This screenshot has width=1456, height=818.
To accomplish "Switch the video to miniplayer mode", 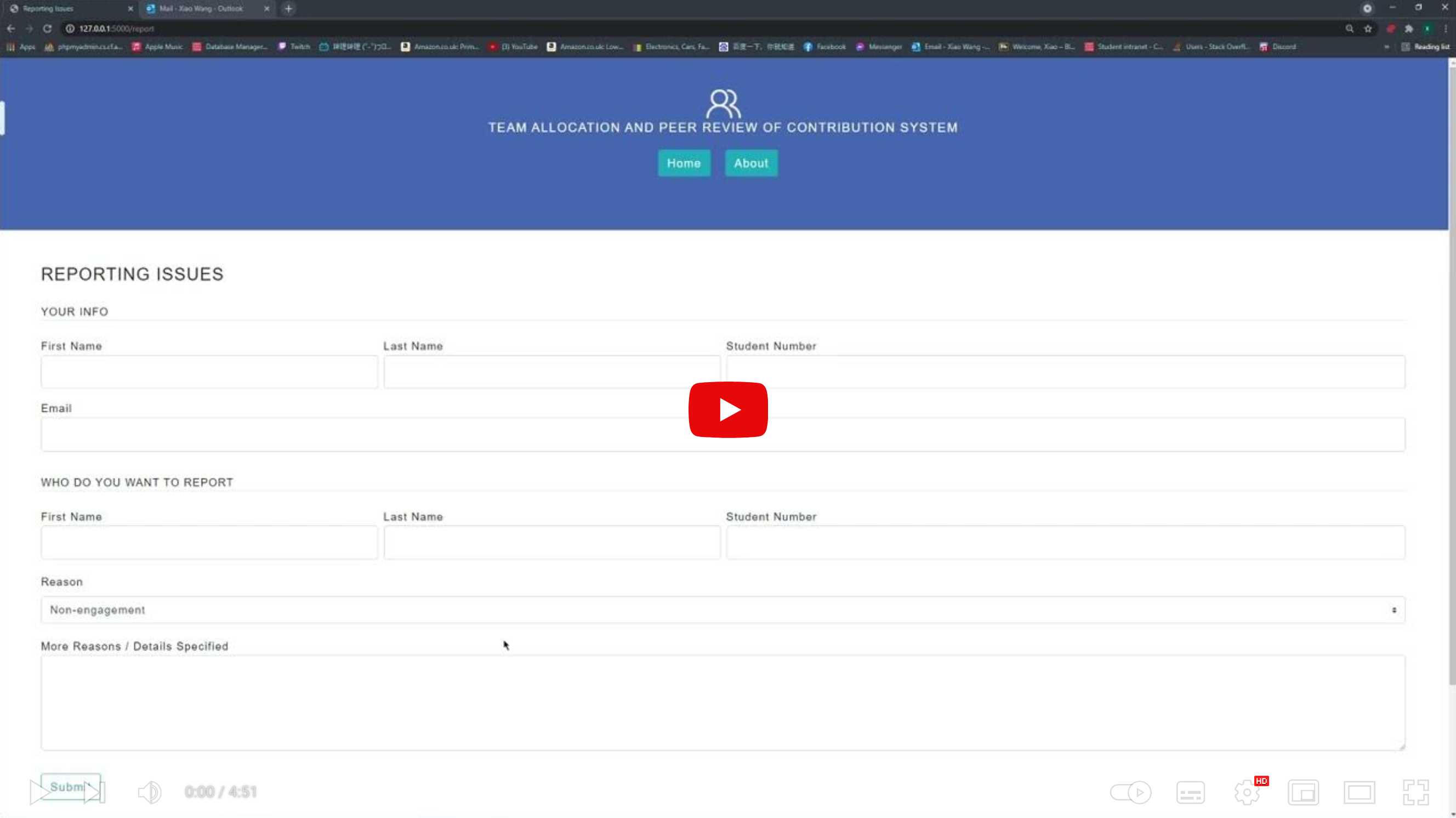I will [x=1304, y=792].
